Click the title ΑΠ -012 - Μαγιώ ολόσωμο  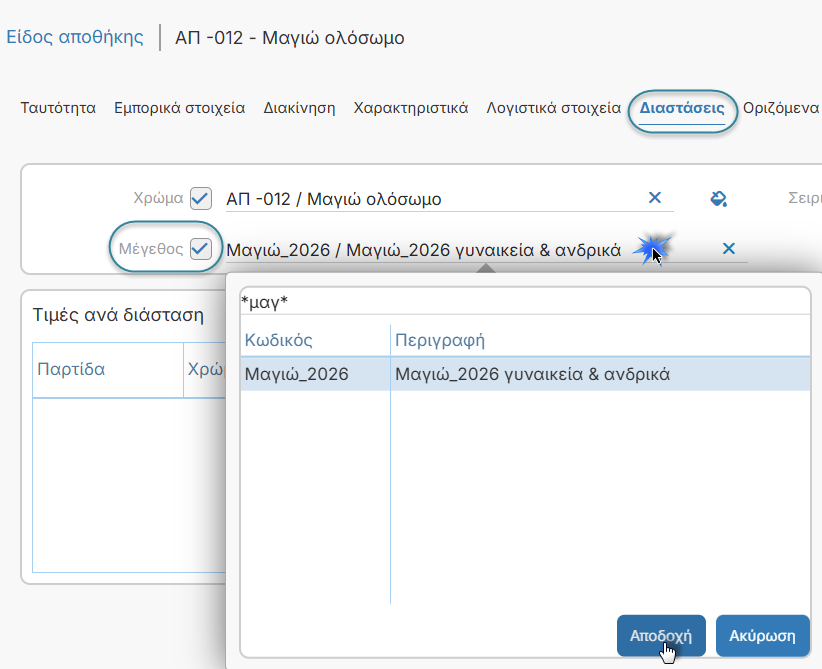290,38
